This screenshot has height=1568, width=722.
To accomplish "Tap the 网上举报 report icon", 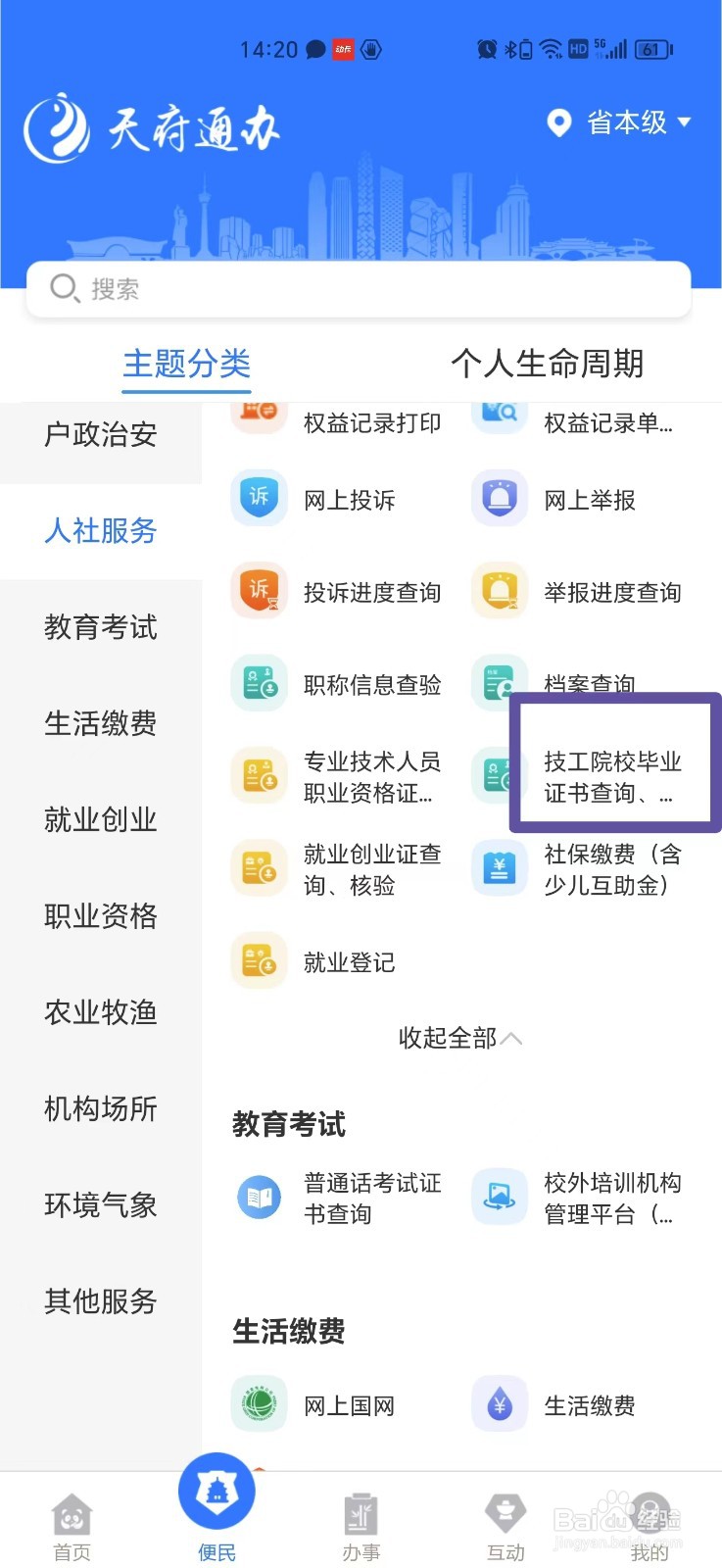I will [500, 499].
